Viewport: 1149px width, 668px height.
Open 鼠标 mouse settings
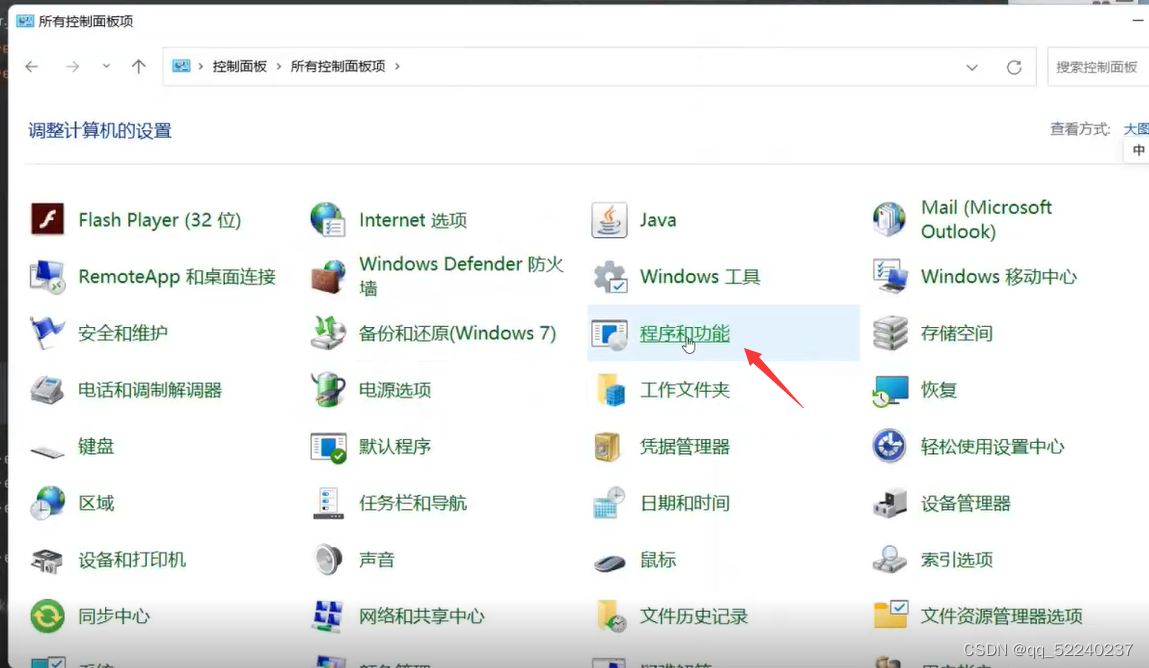657,560
